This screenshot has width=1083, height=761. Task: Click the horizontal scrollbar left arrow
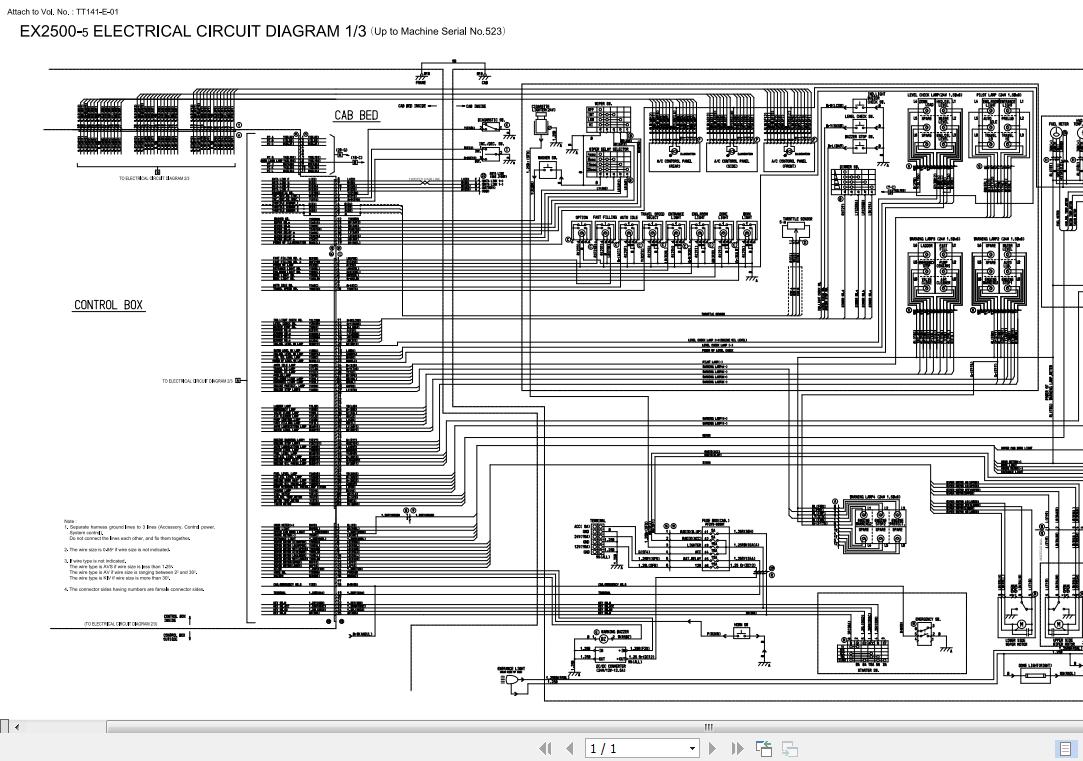pyautogui.click(x=17, y=726)
